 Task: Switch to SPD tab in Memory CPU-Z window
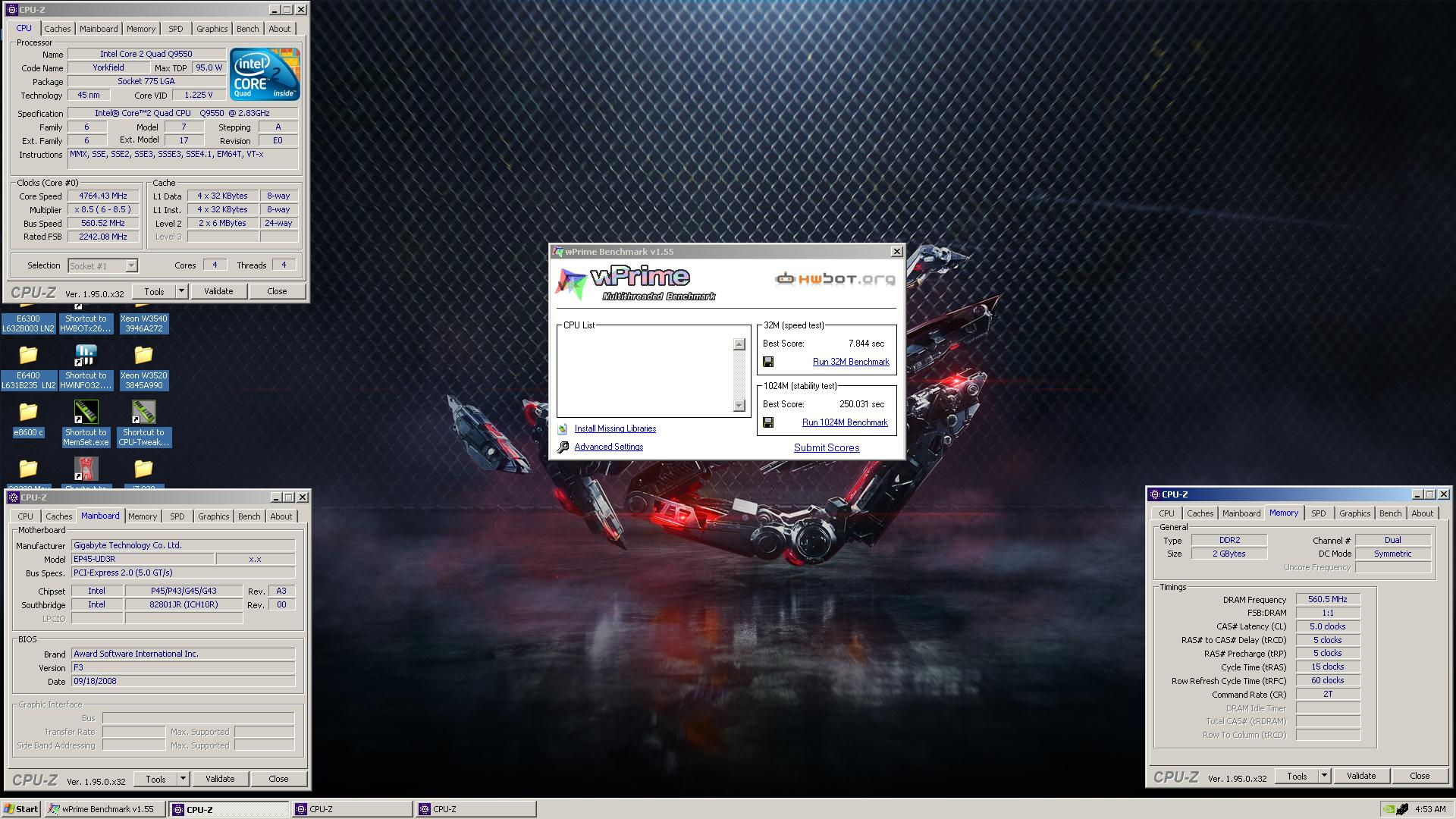[x=1318, y=513]
